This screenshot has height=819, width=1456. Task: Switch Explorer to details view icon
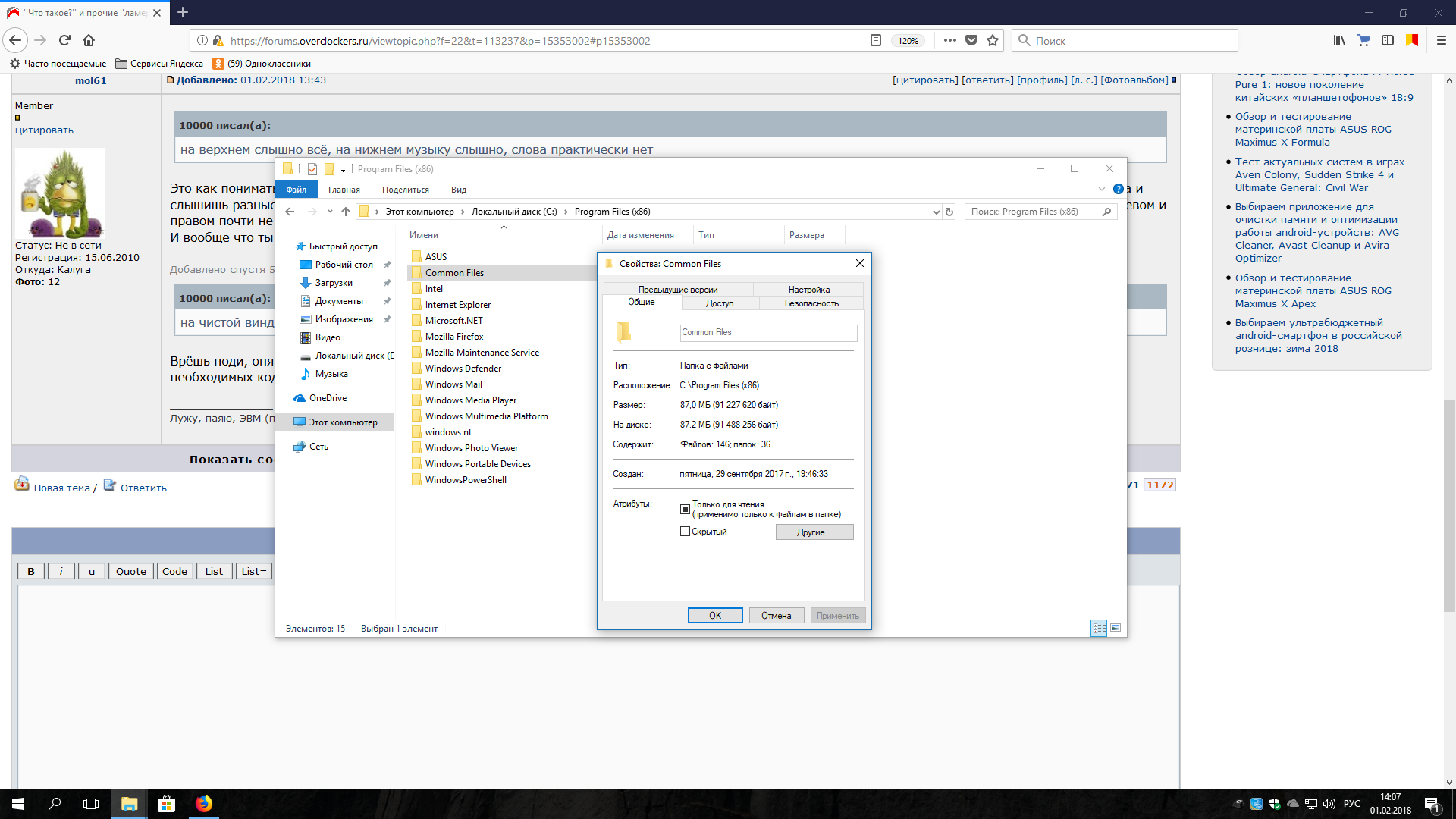click(x=1099, y=628)
